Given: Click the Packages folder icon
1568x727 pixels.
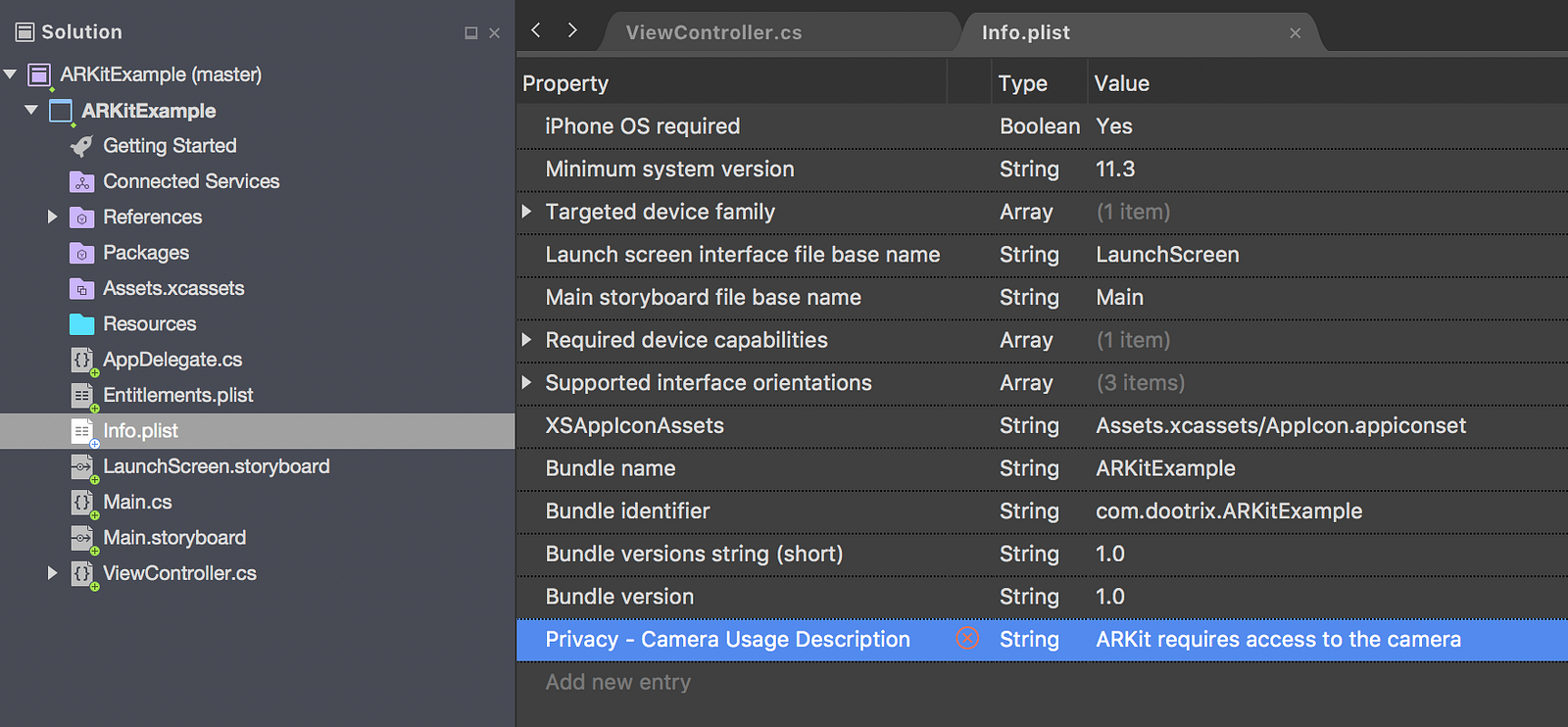Looking at the screenshot, I should click(82, 253).
